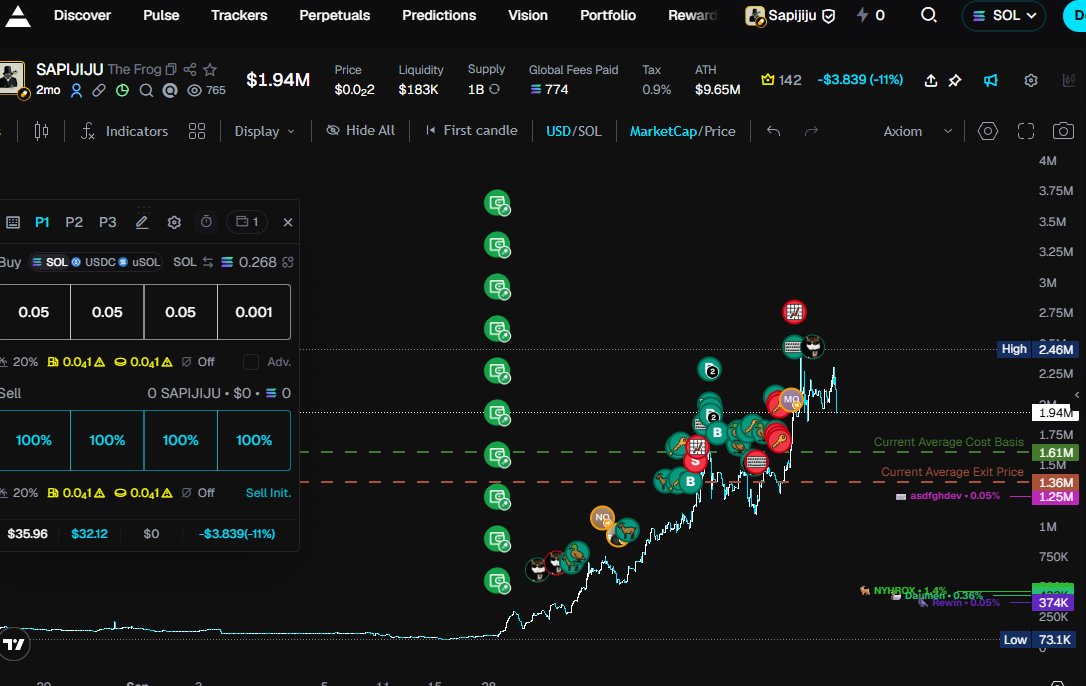Screen dimensions: 1086x686
Task: Open the wallet selector showing 1
Action: pos(247,222)
